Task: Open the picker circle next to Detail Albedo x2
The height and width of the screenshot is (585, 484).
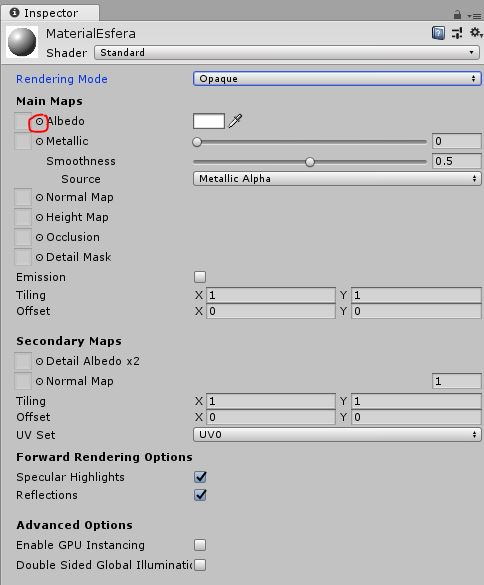Action: [40, 361]
